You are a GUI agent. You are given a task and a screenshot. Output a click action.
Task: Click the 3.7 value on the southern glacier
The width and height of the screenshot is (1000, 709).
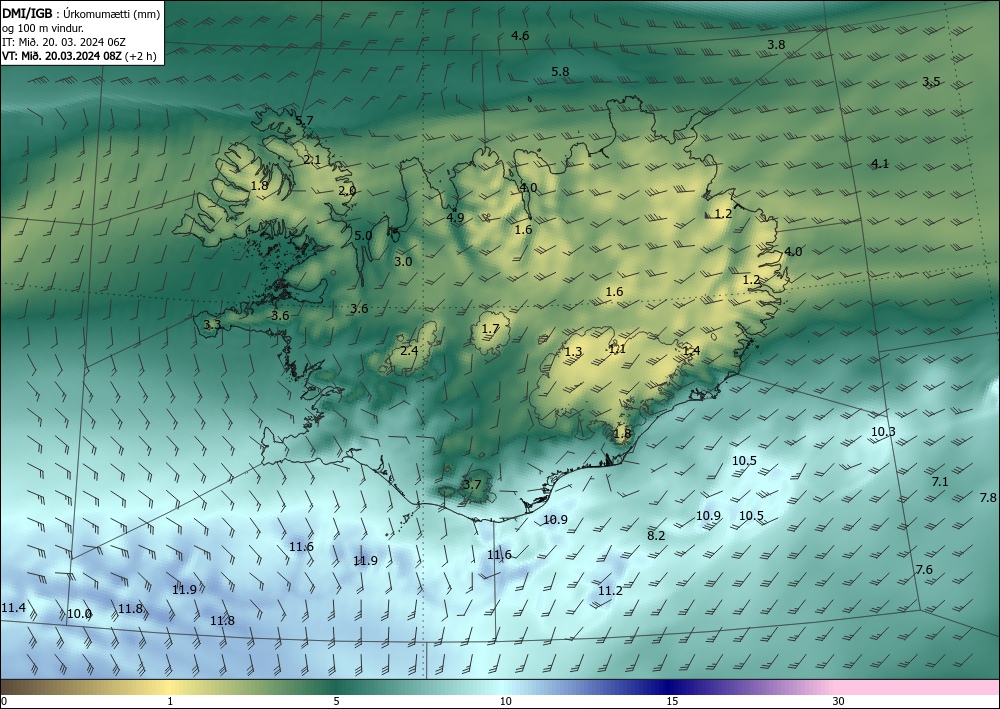(472, 485)
